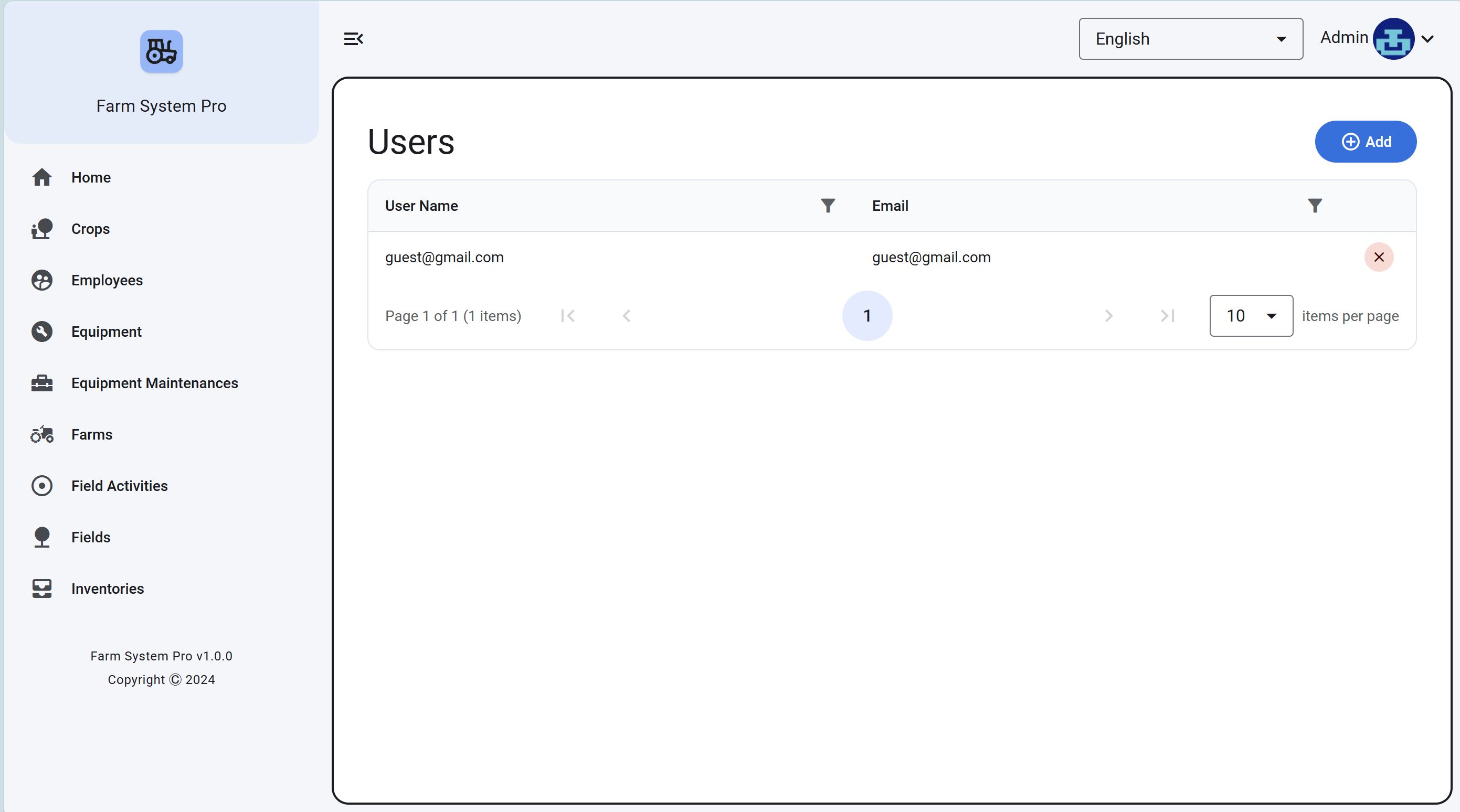Delete user guest@gmail.com with the X icon

tap(1378, 257)
